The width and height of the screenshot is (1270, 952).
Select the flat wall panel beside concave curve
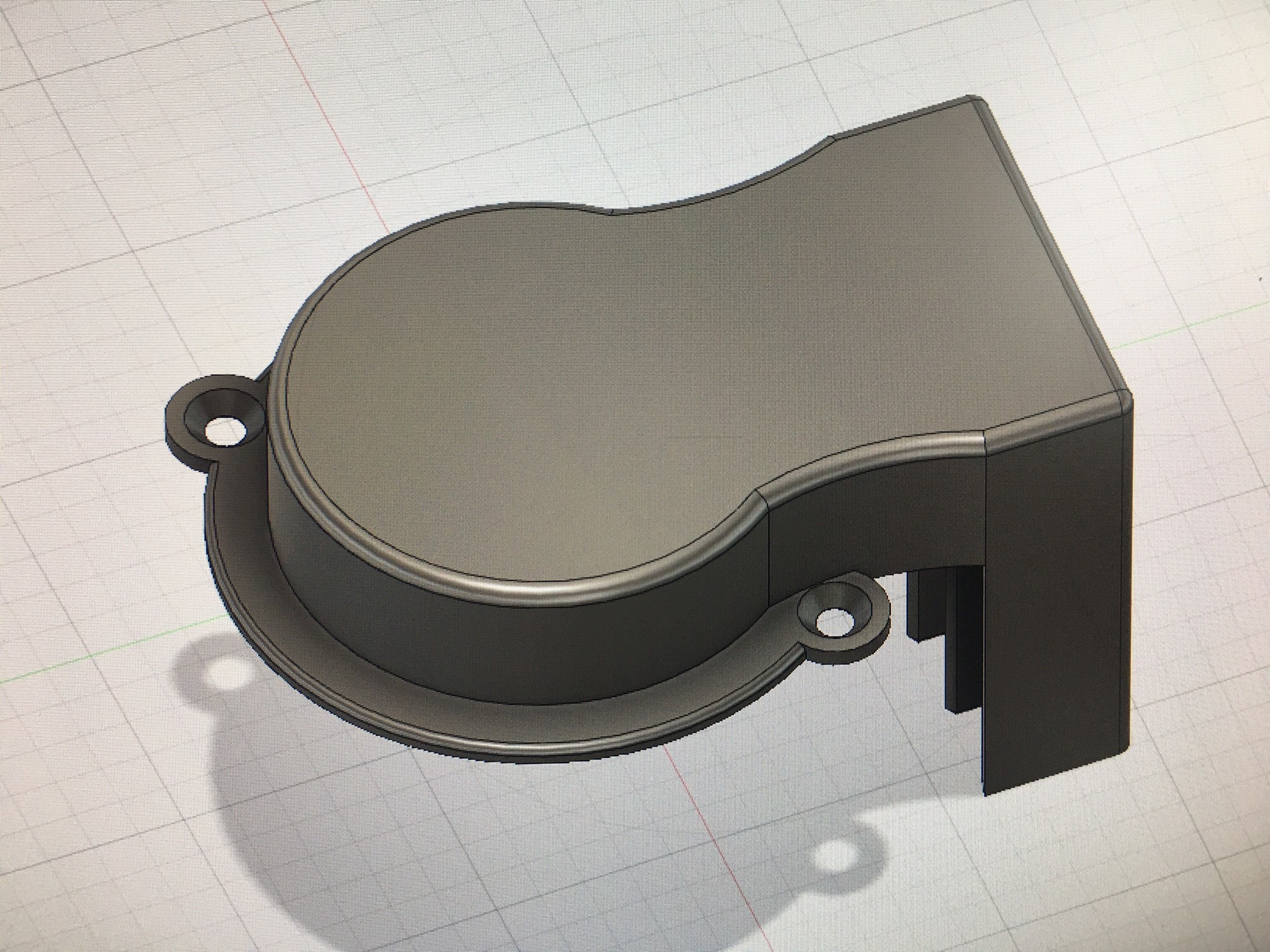876,523
